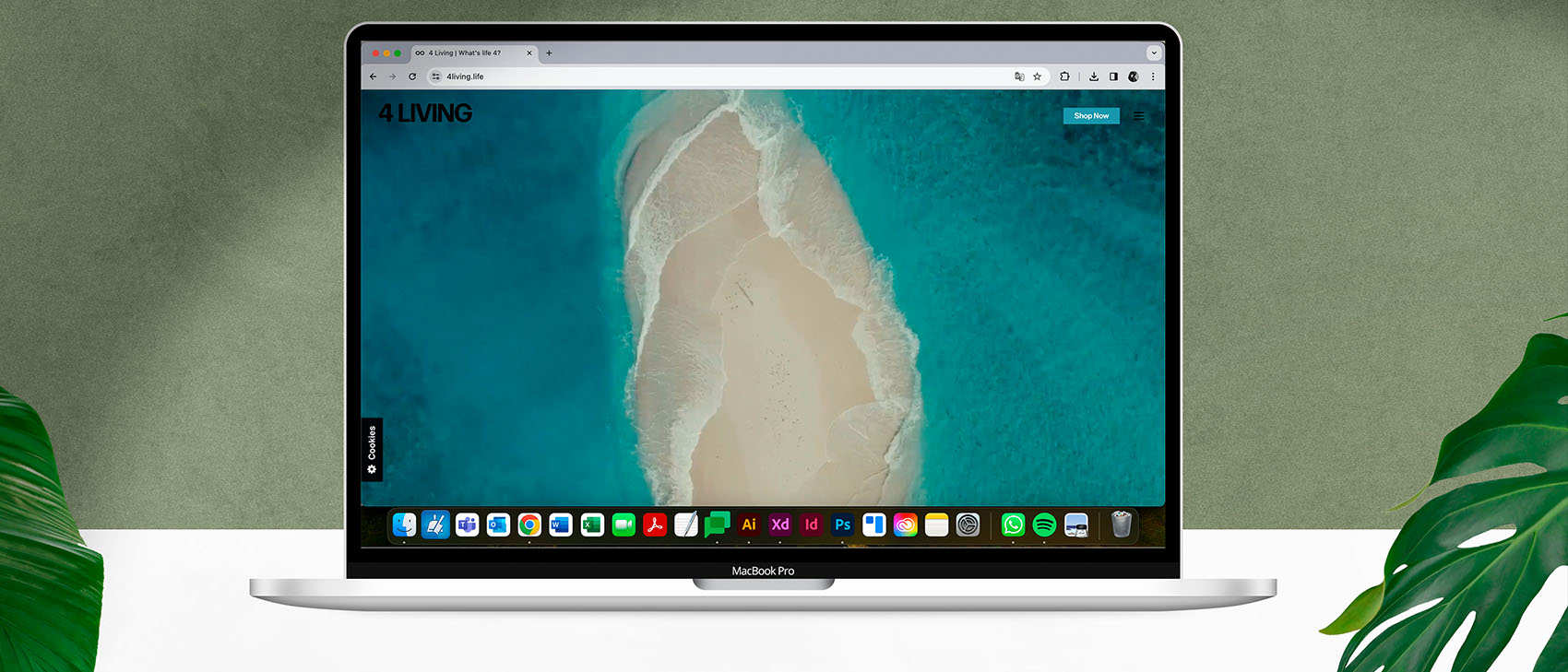Reload the page in Chrome

pos(412,77)
